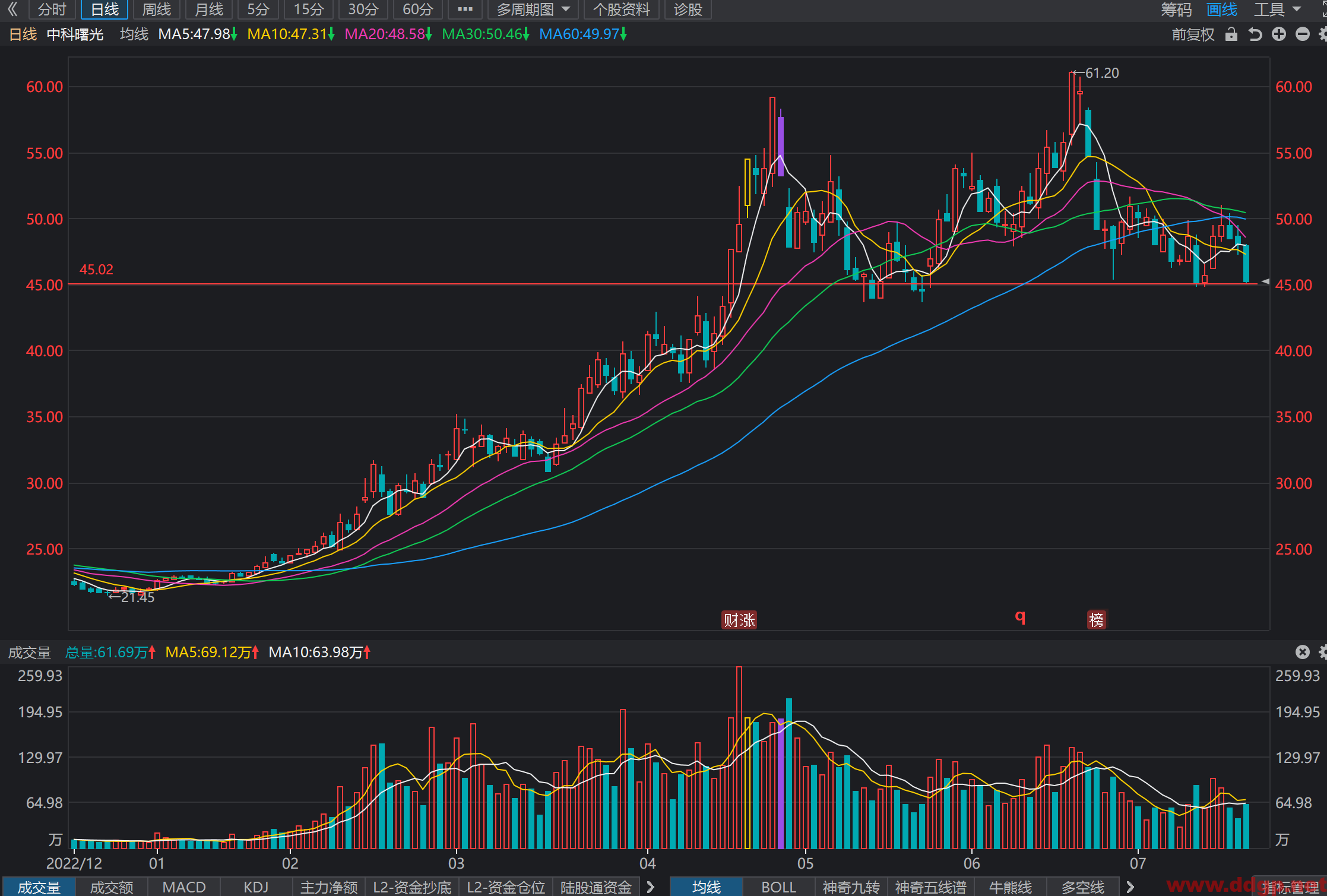Screen dimensions: 1327x896
Task: Toggle 画线 drawing mode
Action: [x=1222, y=10]
